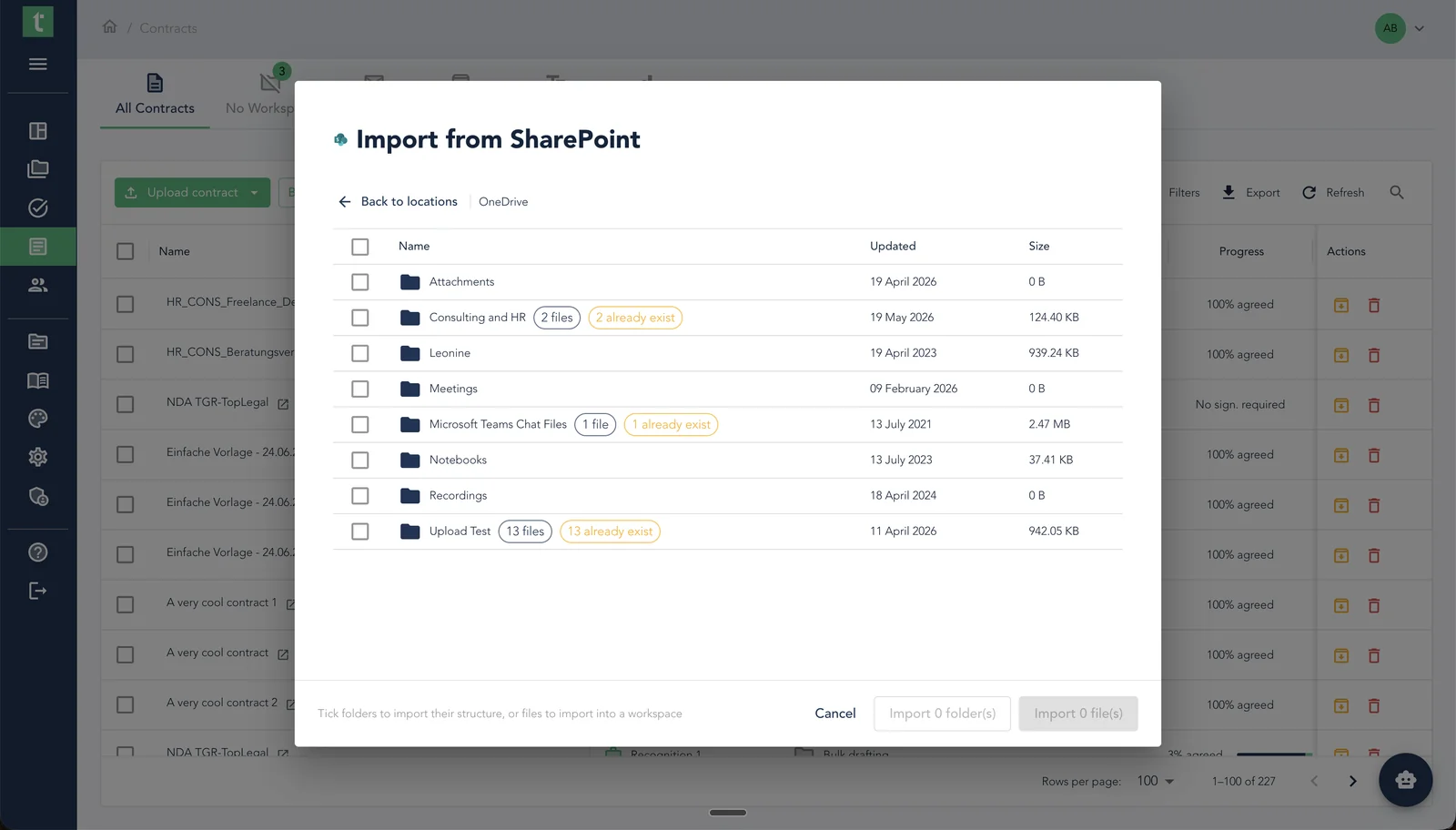This screenshot has height=830, width=1456.
Task: Expand the Upload contract dropdown arrow
Action: (255, 192)
